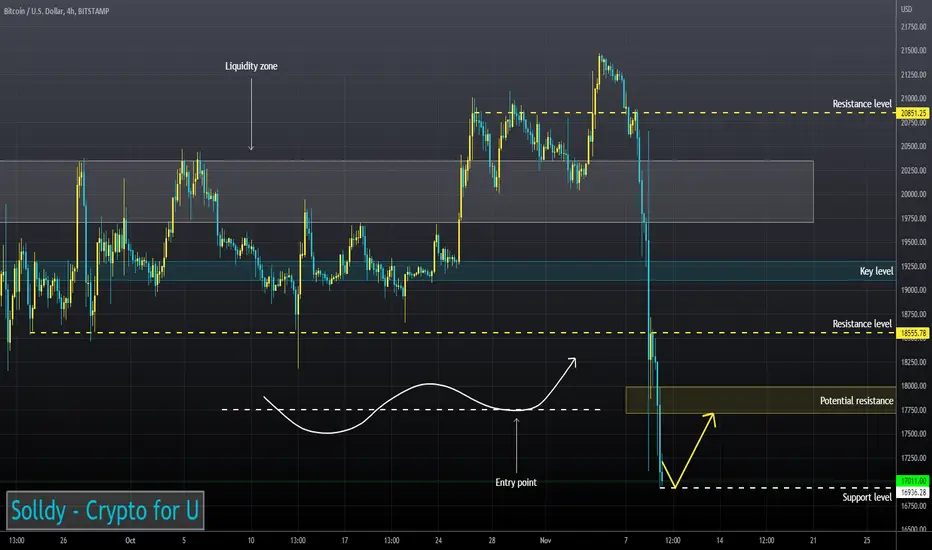Click 16750.00 on the price axis
Screen dimensions: 932x550
click(914, 506)
